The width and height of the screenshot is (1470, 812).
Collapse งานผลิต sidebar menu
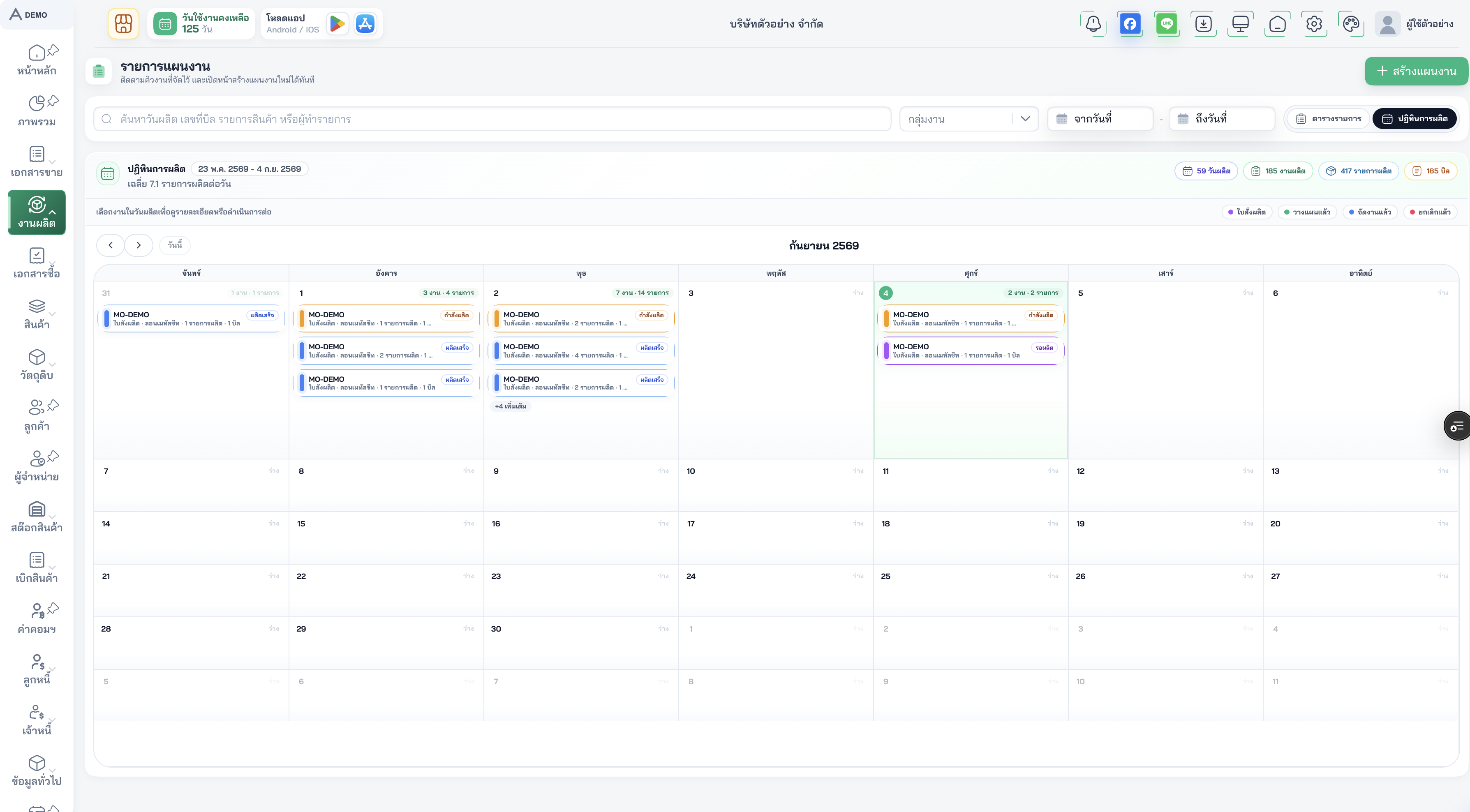point(37,213)
